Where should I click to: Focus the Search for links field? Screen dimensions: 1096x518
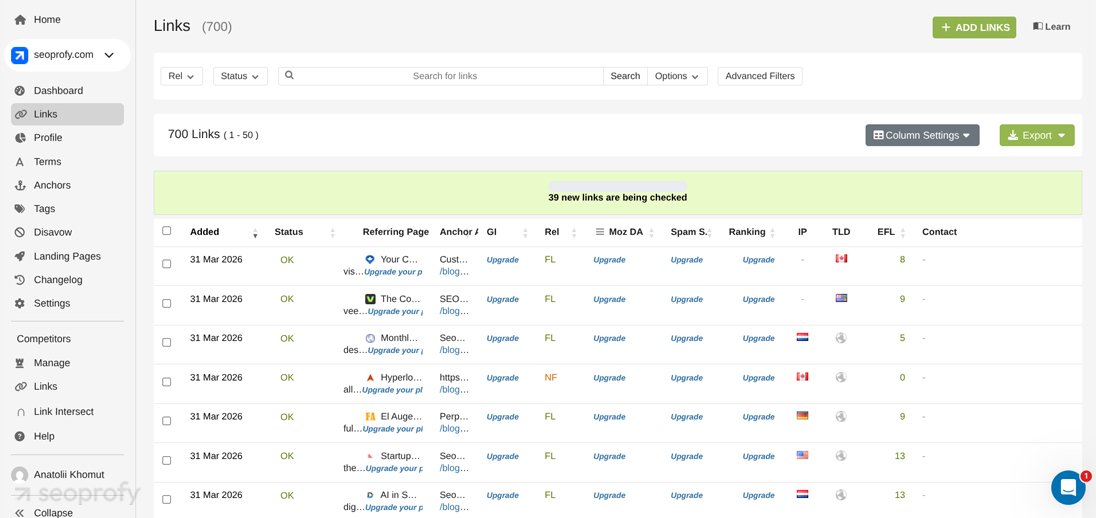pos(445,76)
